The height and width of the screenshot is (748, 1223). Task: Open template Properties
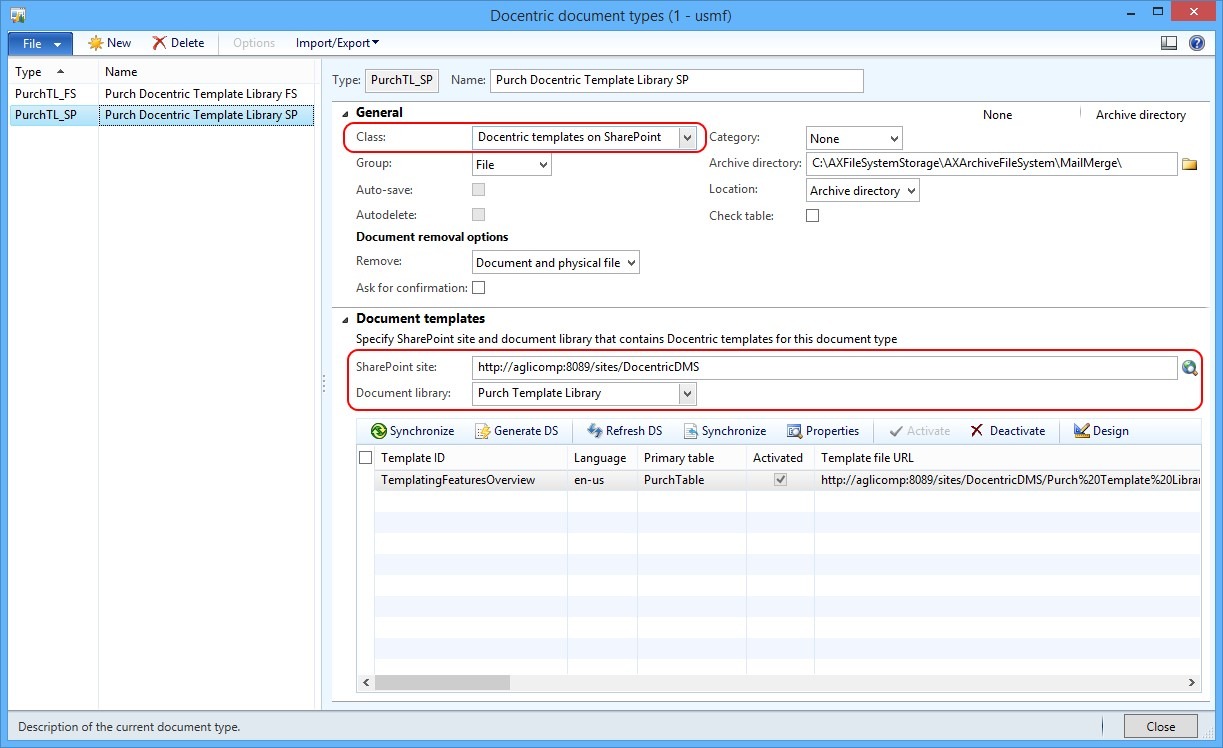(x=823, y=431)
